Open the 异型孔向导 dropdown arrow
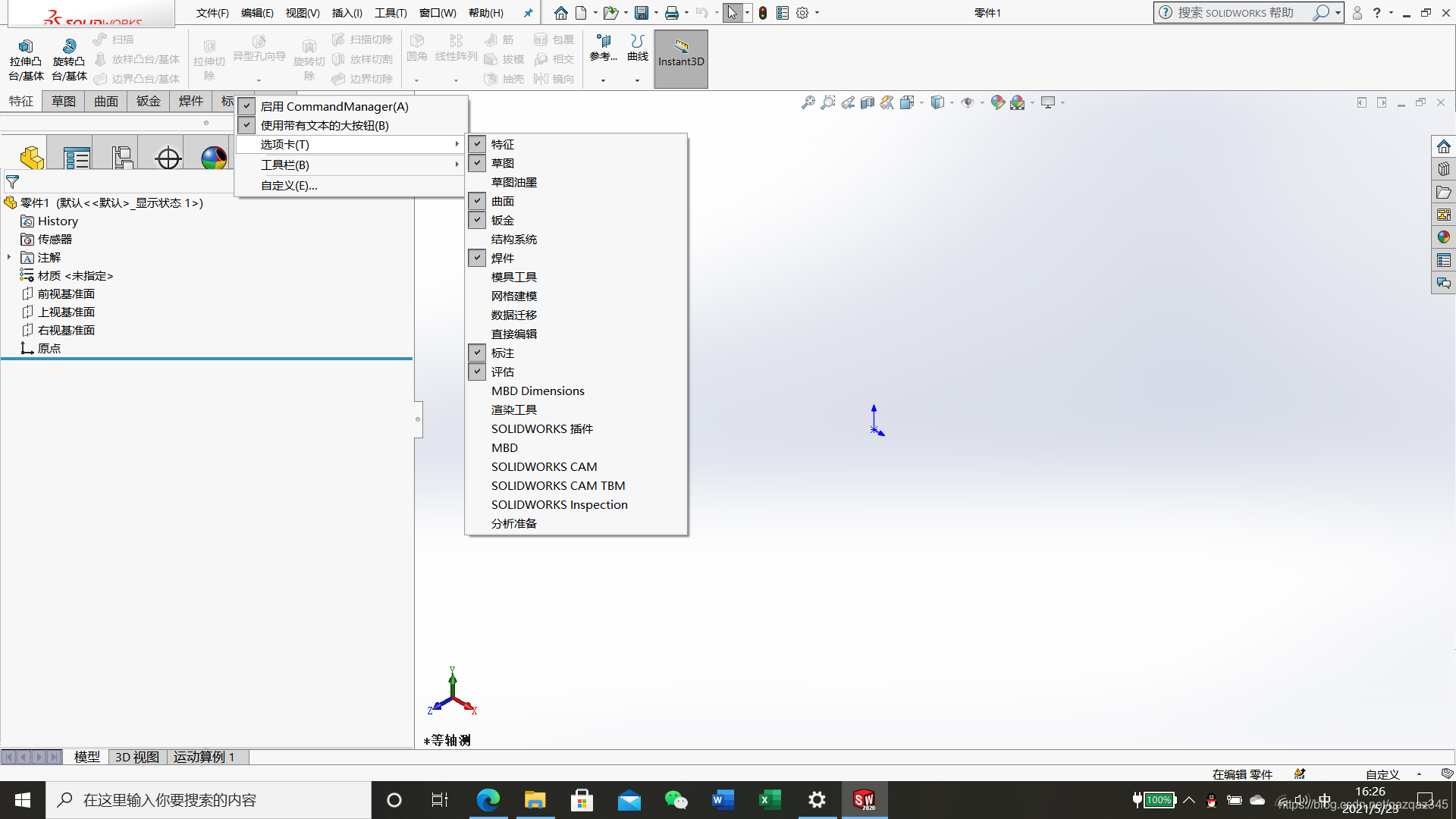The height and width of the screenshot is (819, 1456). click(x=259, y=80)
